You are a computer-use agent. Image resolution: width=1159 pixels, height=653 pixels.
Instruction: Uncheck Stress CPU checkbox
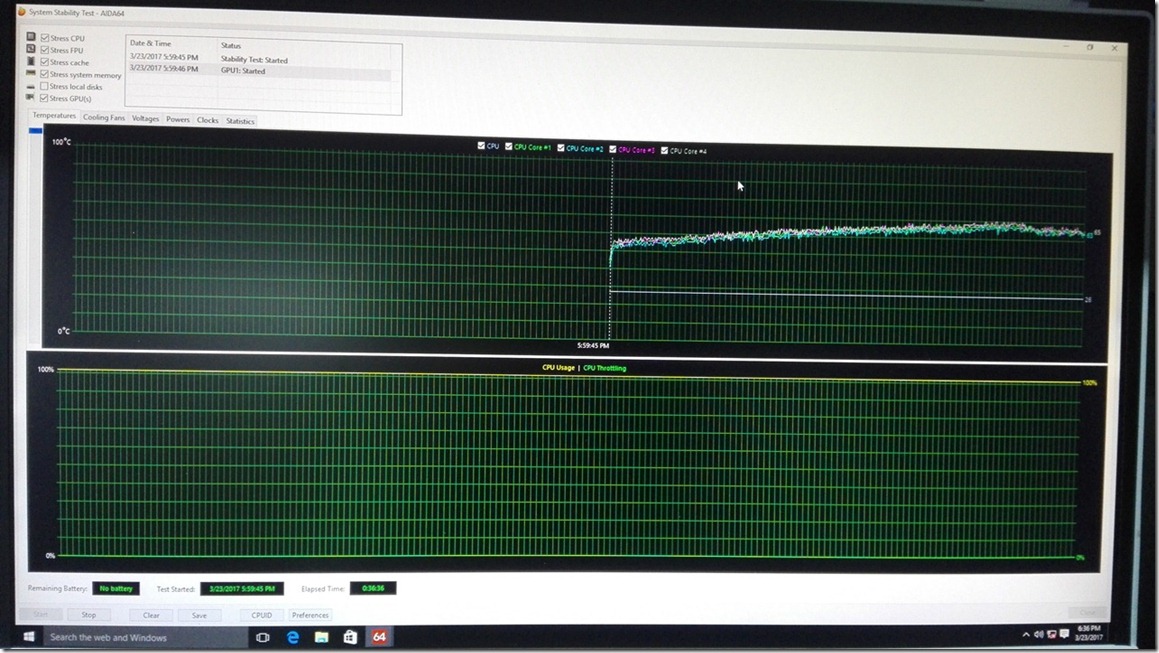click(45, 38)
